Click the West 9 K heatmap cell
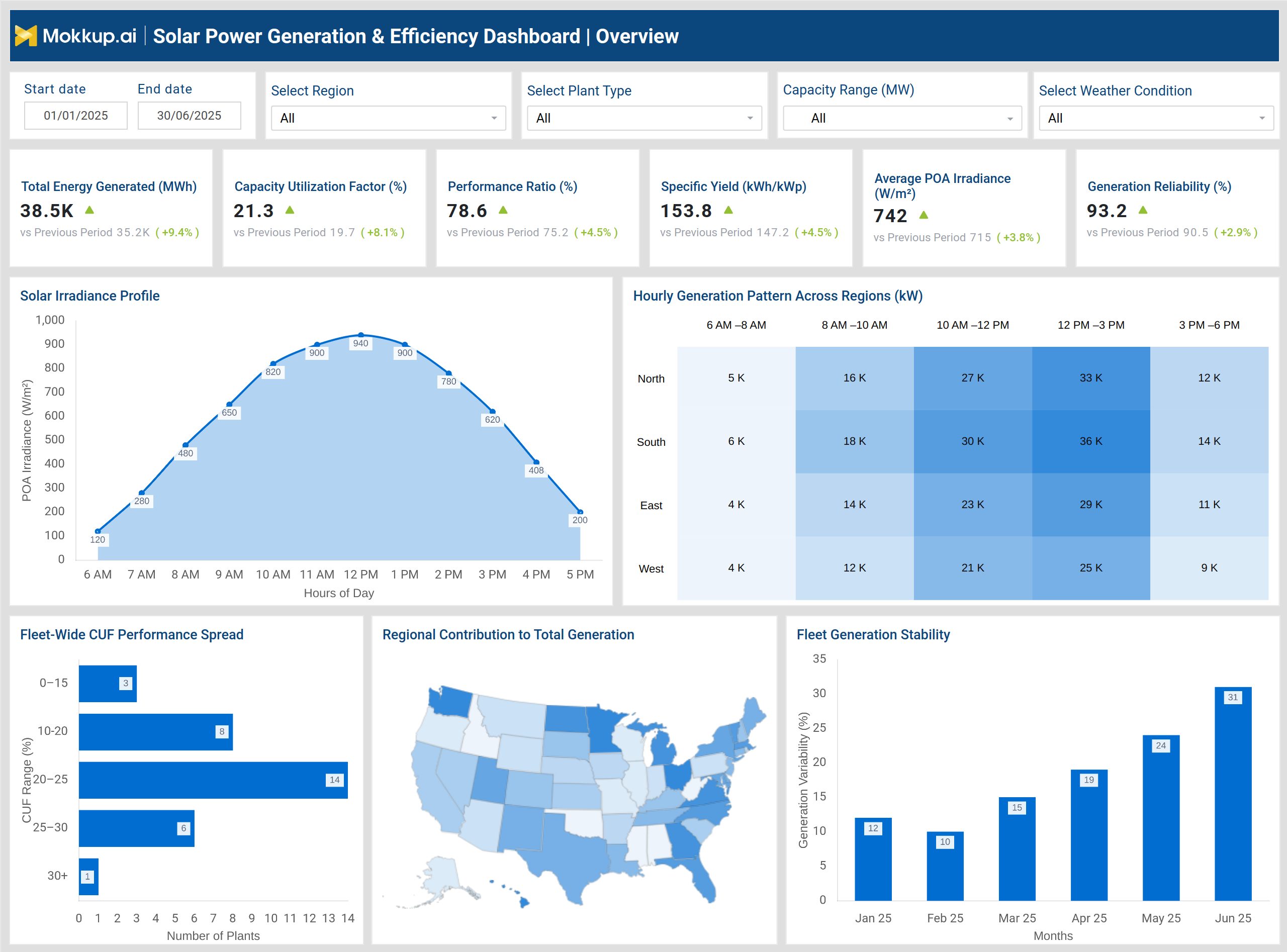This screenshot has height=952, width=1287. point(1209,568)
